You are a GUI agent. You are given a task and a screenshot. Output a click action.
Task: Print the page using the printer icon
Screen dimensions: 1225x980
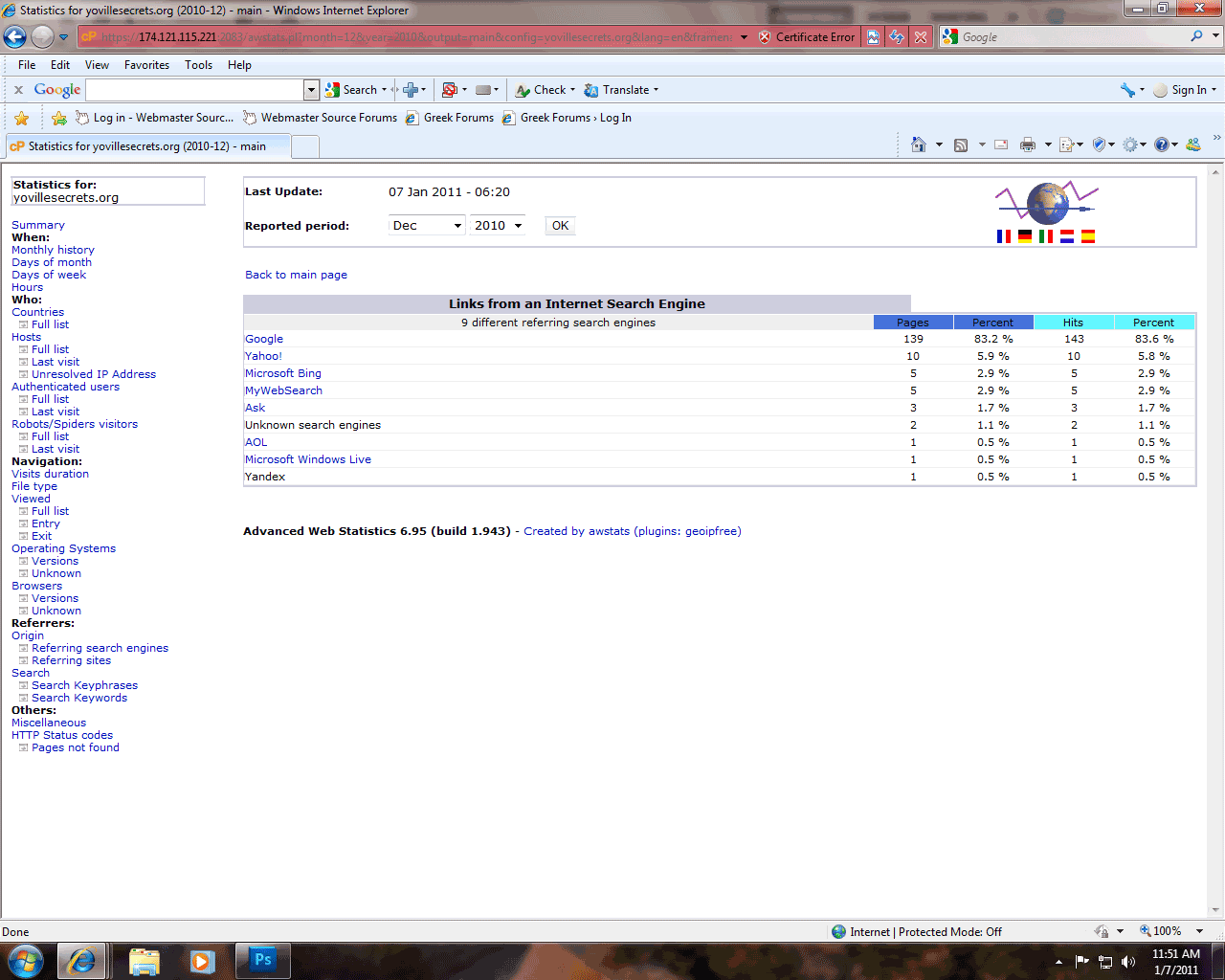pos(1028,145)
